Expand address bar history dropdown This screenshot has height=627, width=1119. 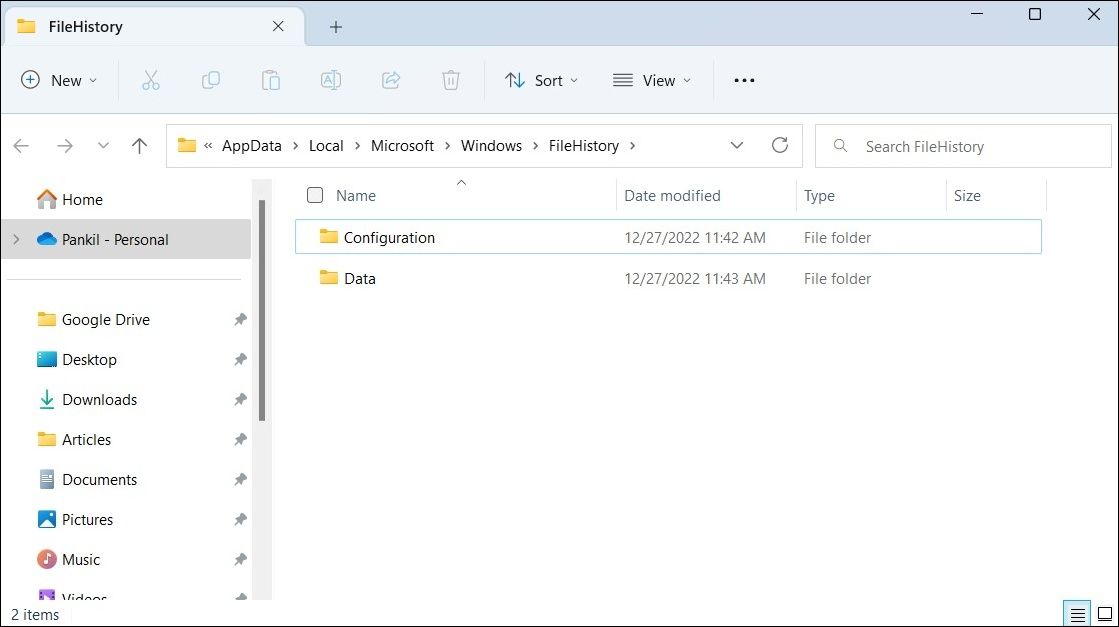[736, 146]
